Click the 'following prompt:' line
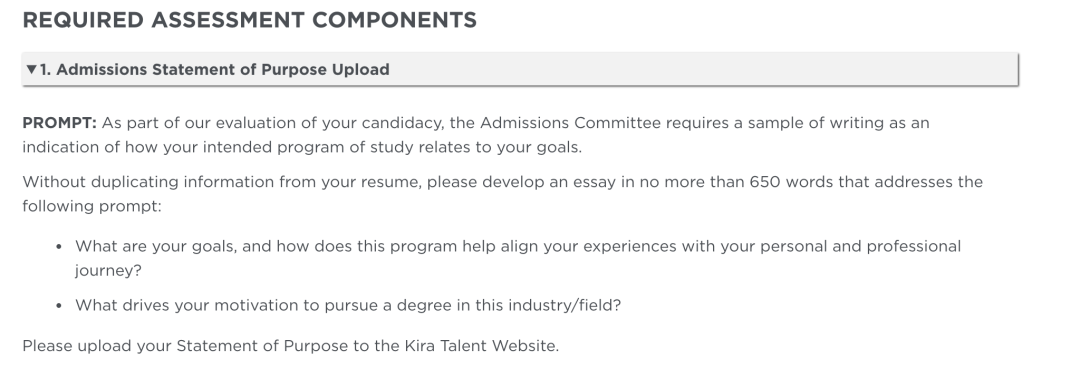 (92, 206)
